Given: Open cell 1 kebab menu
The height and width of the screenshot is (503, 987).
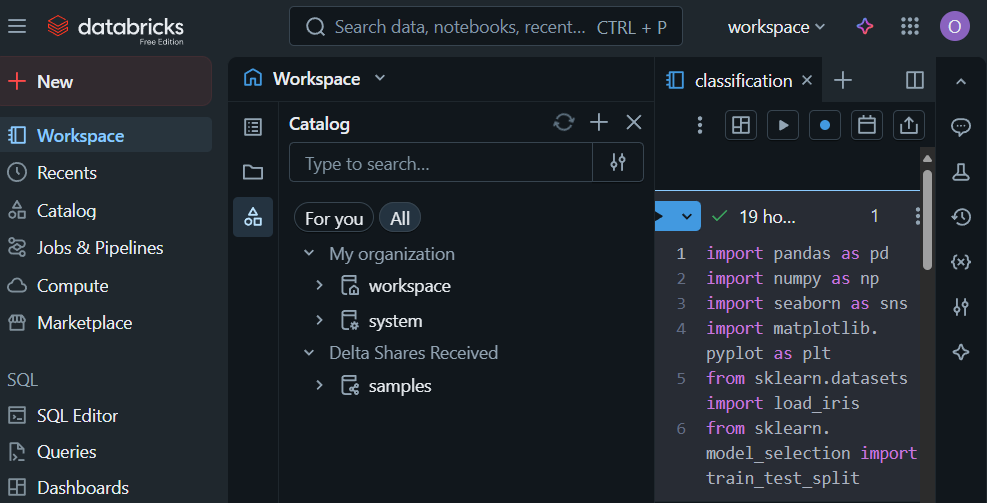Looking at the screenshot, I should (917, 217).
